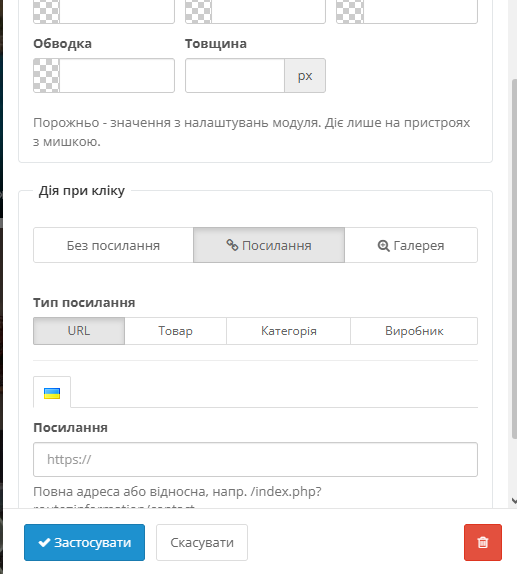Image resolution: width=517 pixels, height=574 pixels.
Task: Click the Обводка color value field
Action: click(117, 75)
